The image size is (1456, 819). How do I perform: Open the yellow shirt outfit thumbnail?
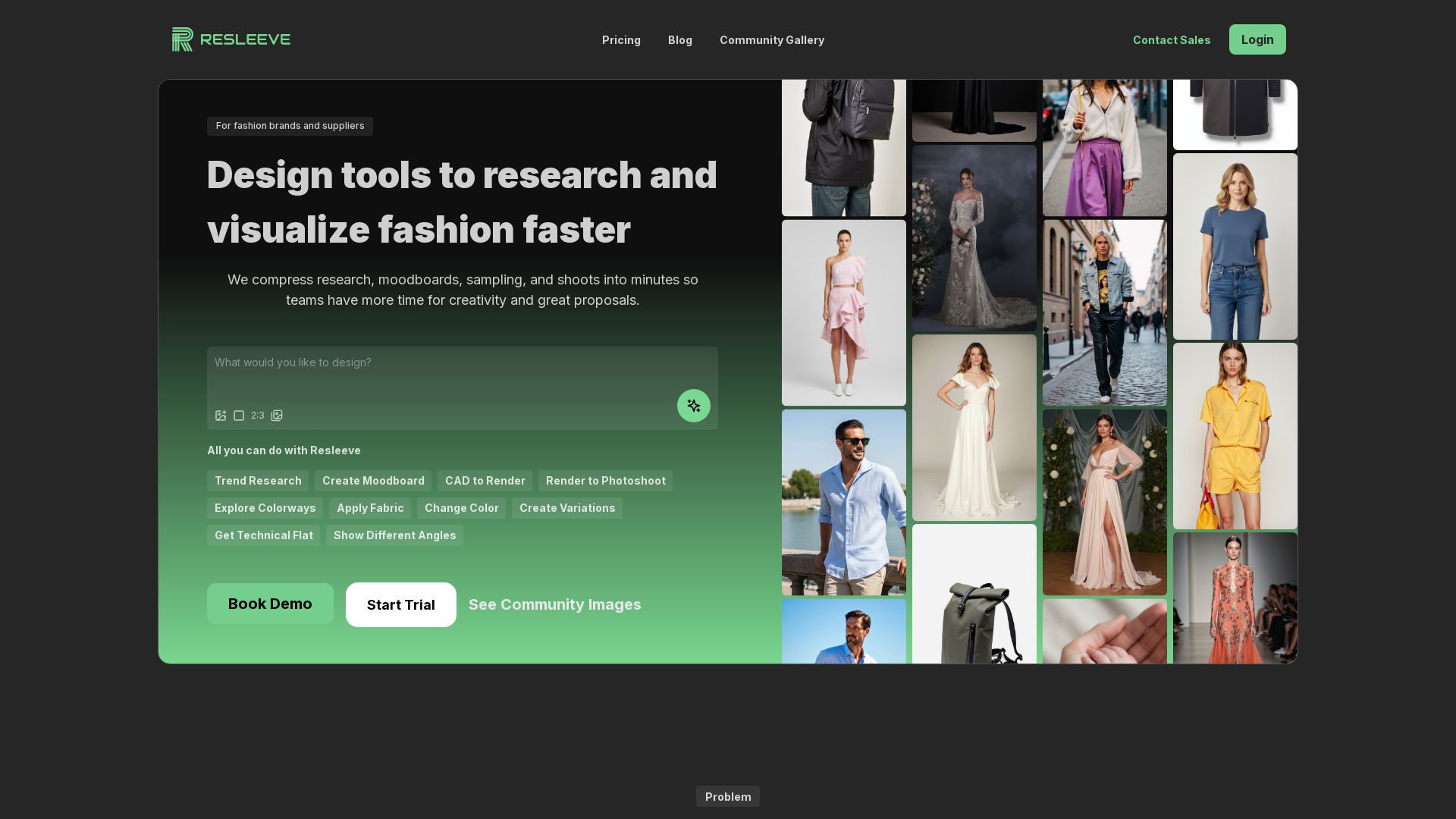point(1235,435)
